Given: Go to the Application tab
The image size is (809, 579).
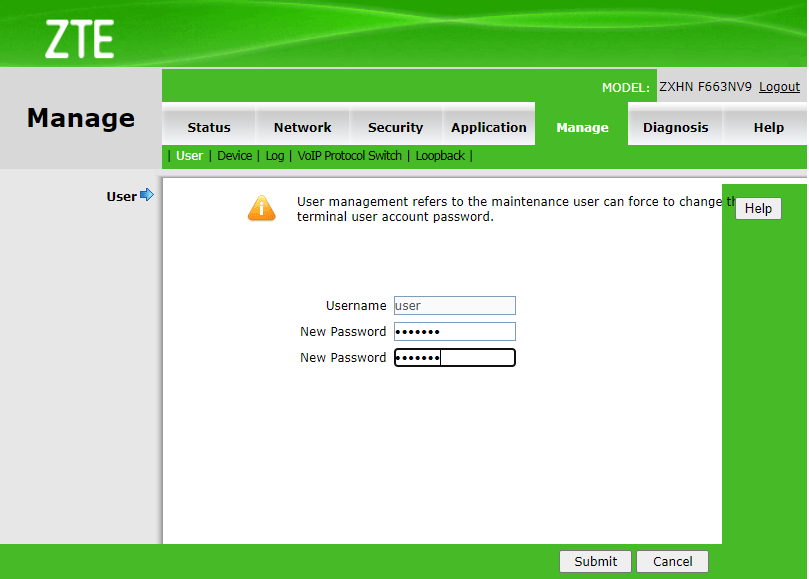Looking at the screenshot, I should (488, 127).
